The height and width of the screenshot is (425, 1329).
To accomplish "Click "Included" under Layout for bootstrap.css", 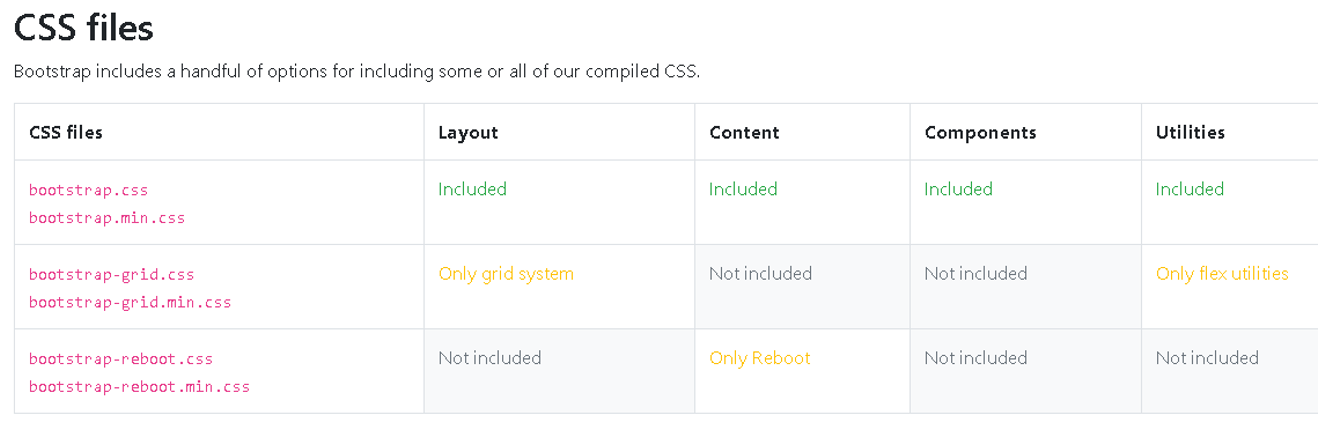I will [x=472, y=189].
